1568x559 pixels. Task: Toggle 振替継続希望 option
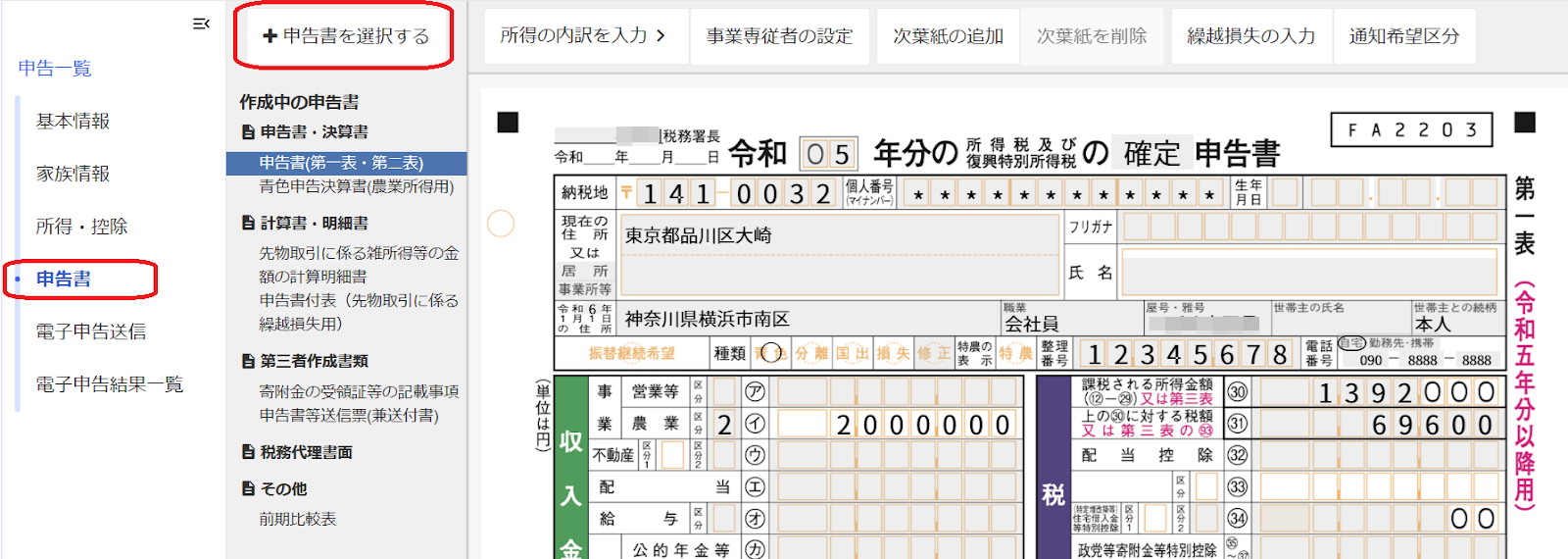coord(631,353)
